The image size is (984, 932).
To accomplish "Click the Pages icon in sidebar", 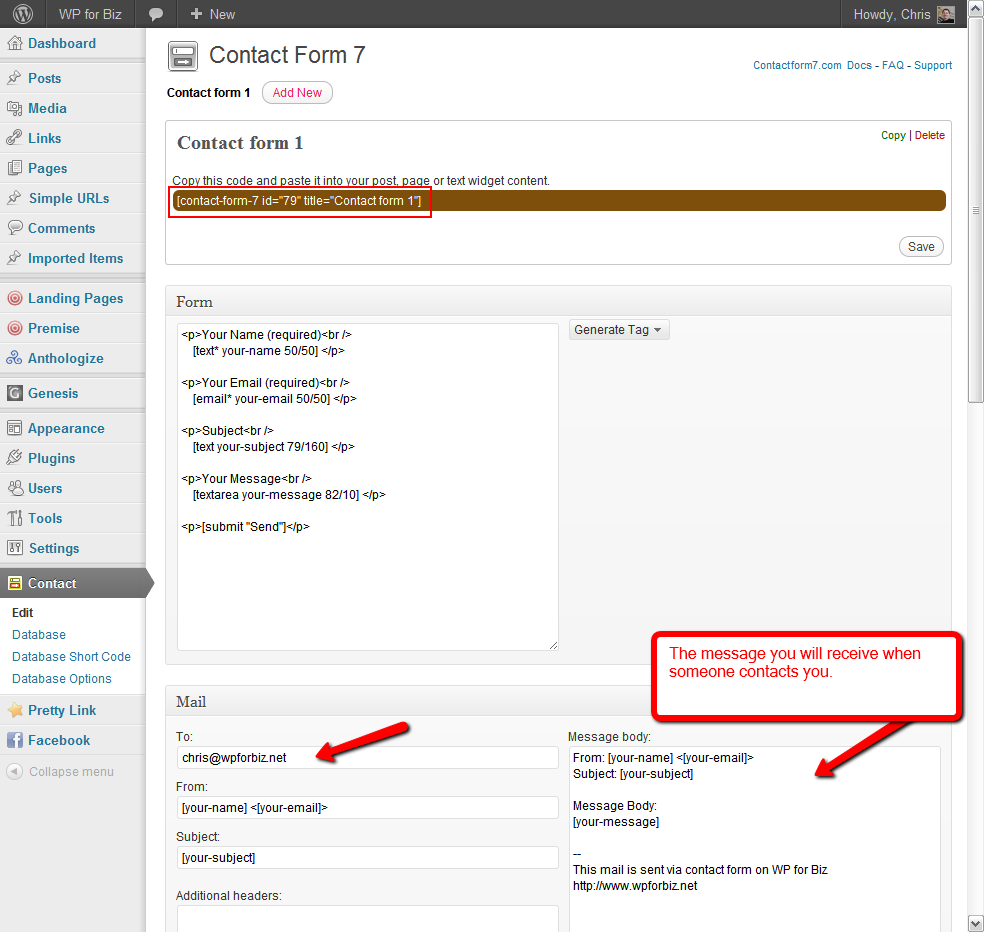I will tap(14, 168).
